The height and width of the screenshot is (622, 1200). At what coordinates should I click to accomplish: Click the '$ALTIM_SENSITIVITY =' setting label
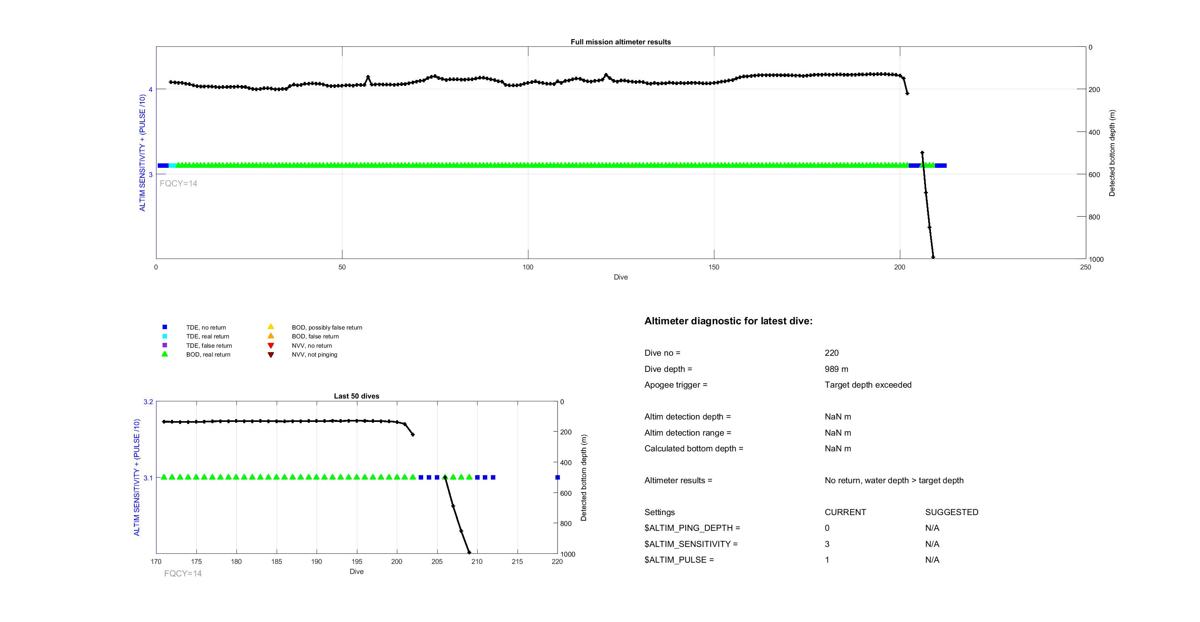coord(691,544)
